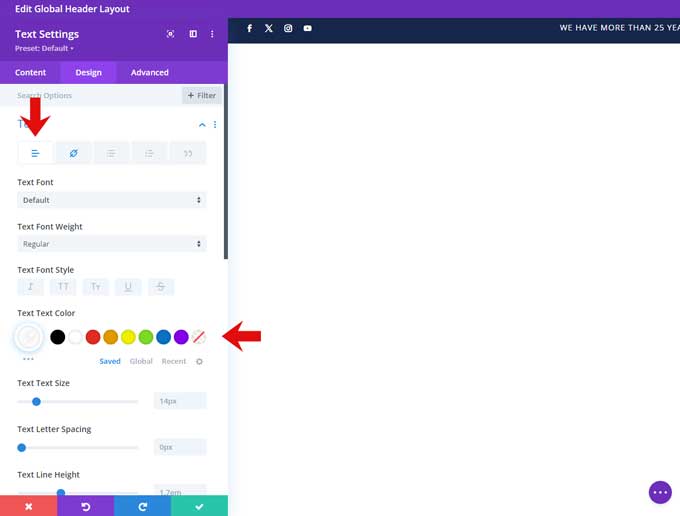The width and height of the screenshot is (680, 516).
Task: Select the ordered list settings tab
Action: tap(150, 153)
